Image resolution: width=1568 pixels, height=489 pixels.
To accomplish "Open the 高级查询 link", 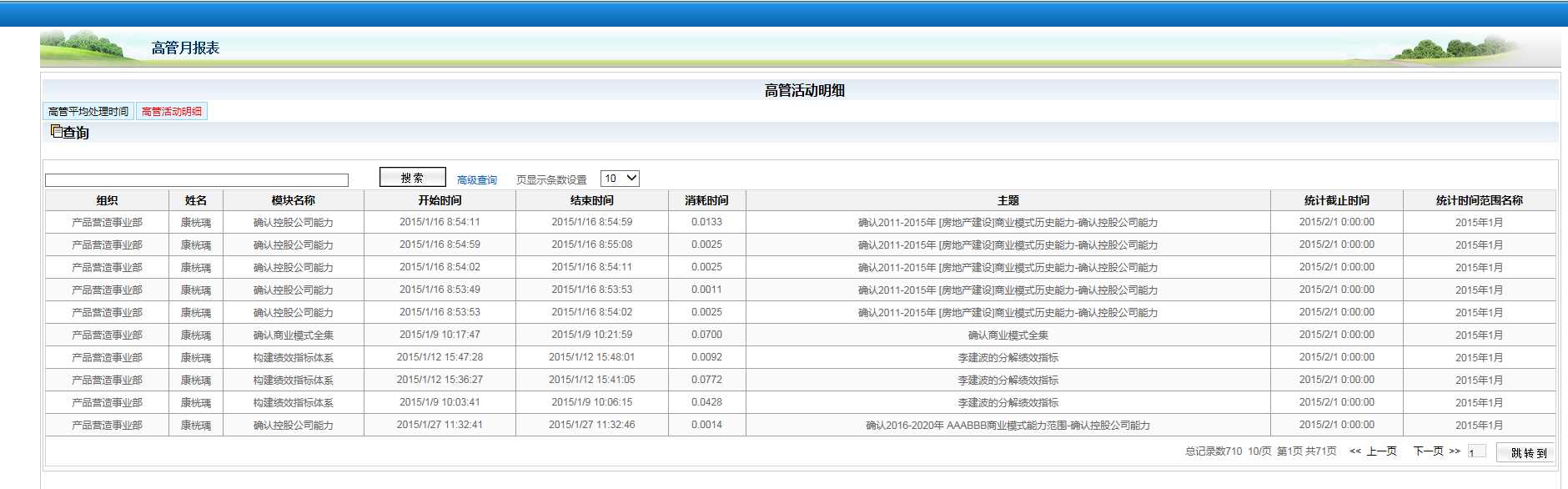I will tap(477, 180).
